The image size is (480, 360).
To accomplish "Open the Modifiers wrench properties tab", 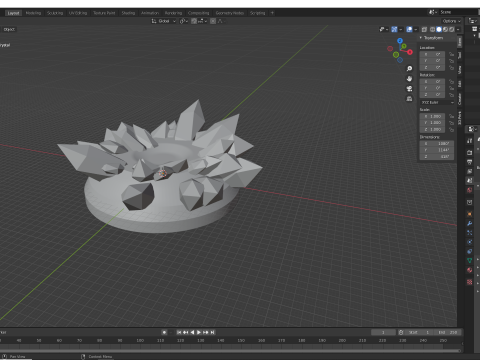I will pos(469,223).
